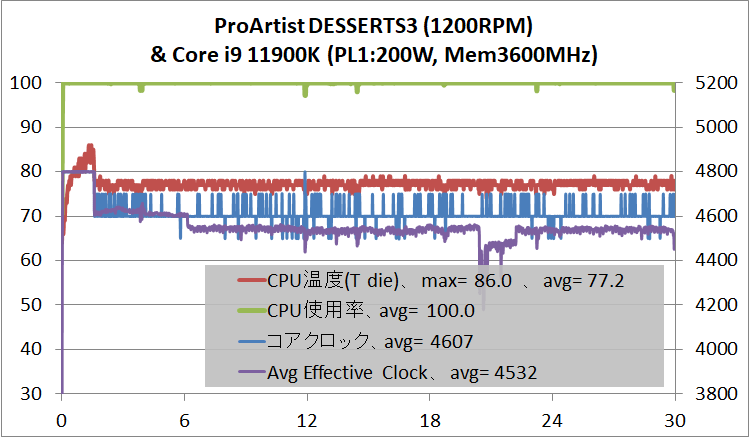Click right axis label "3800"

click(x=716, y=394)
